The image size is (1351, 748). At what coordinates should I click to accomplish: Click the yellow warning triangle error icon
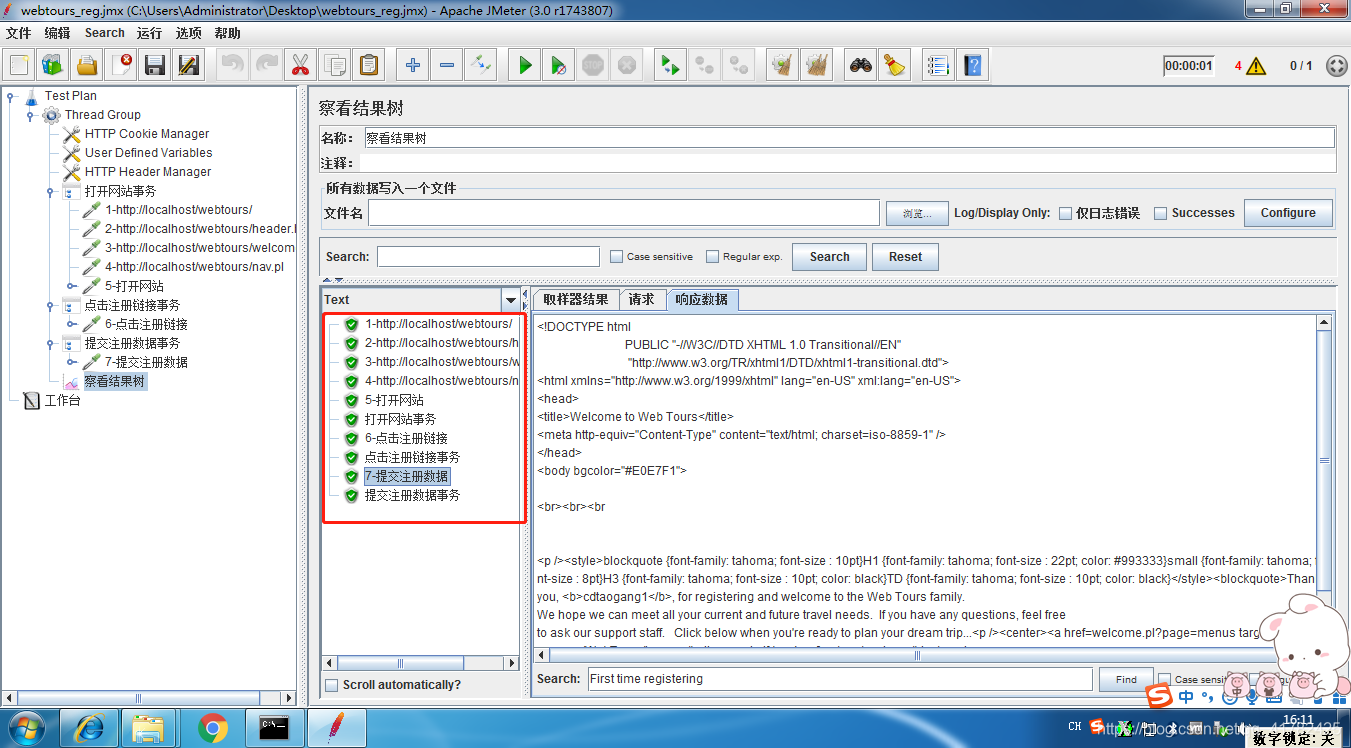pyautogui.click(x=1256, y=67)
